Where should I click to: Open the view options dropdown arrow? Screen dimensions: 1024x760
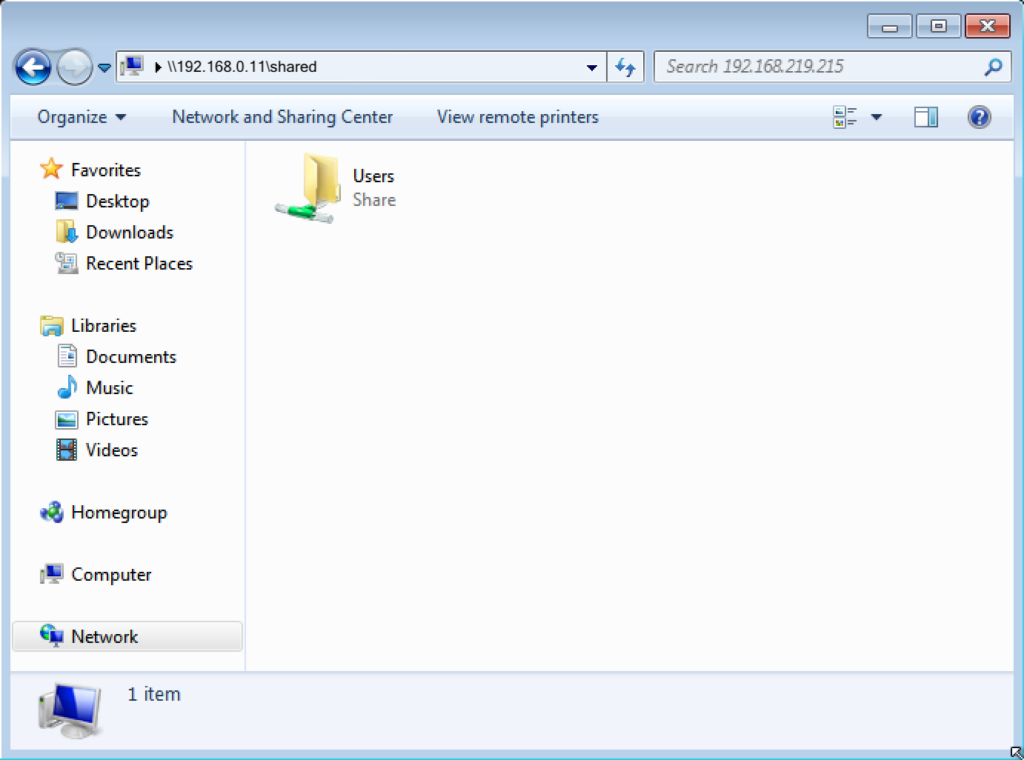pyautogui.click(x=876, y=118)
